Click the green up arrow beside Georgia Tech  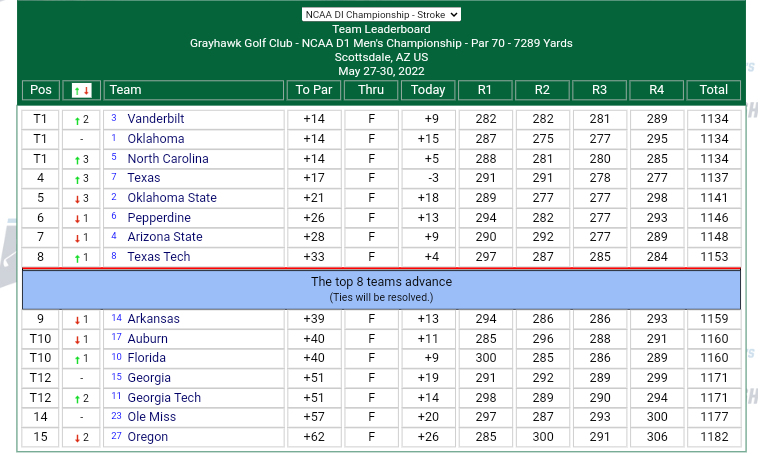click(77, 399)
